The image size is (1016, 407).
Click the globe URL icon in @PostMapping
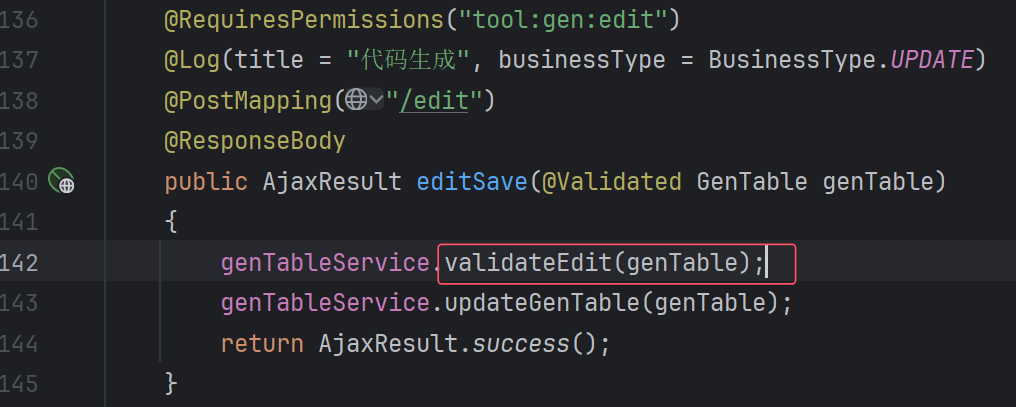click(x=356, y=100)
